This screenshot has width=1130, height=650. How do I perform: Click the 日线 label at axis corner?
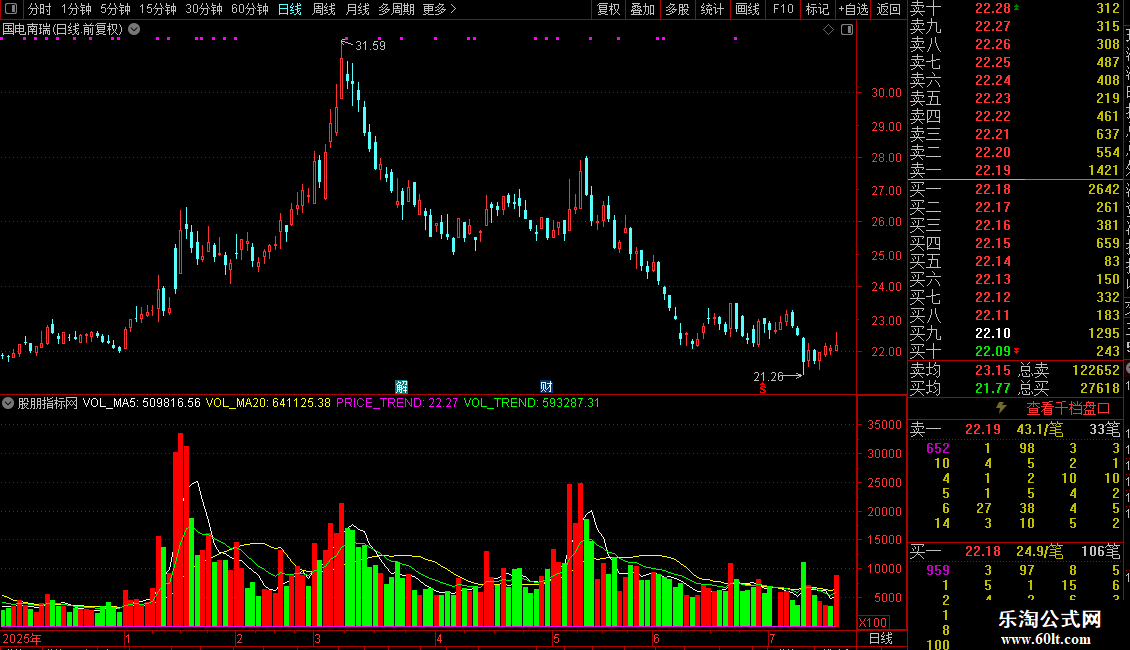pyautogui.click(x=881, y=638)
